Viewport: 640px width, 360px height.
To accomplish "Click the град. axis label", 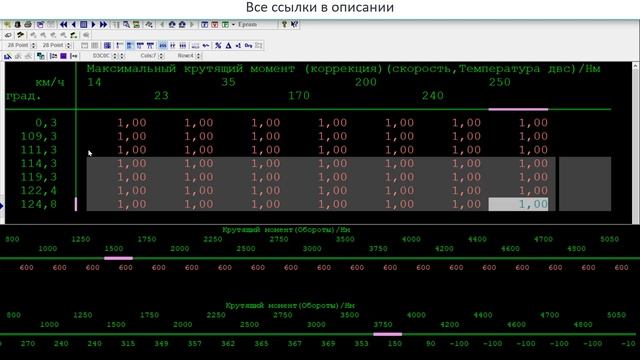I will (24, 96).
